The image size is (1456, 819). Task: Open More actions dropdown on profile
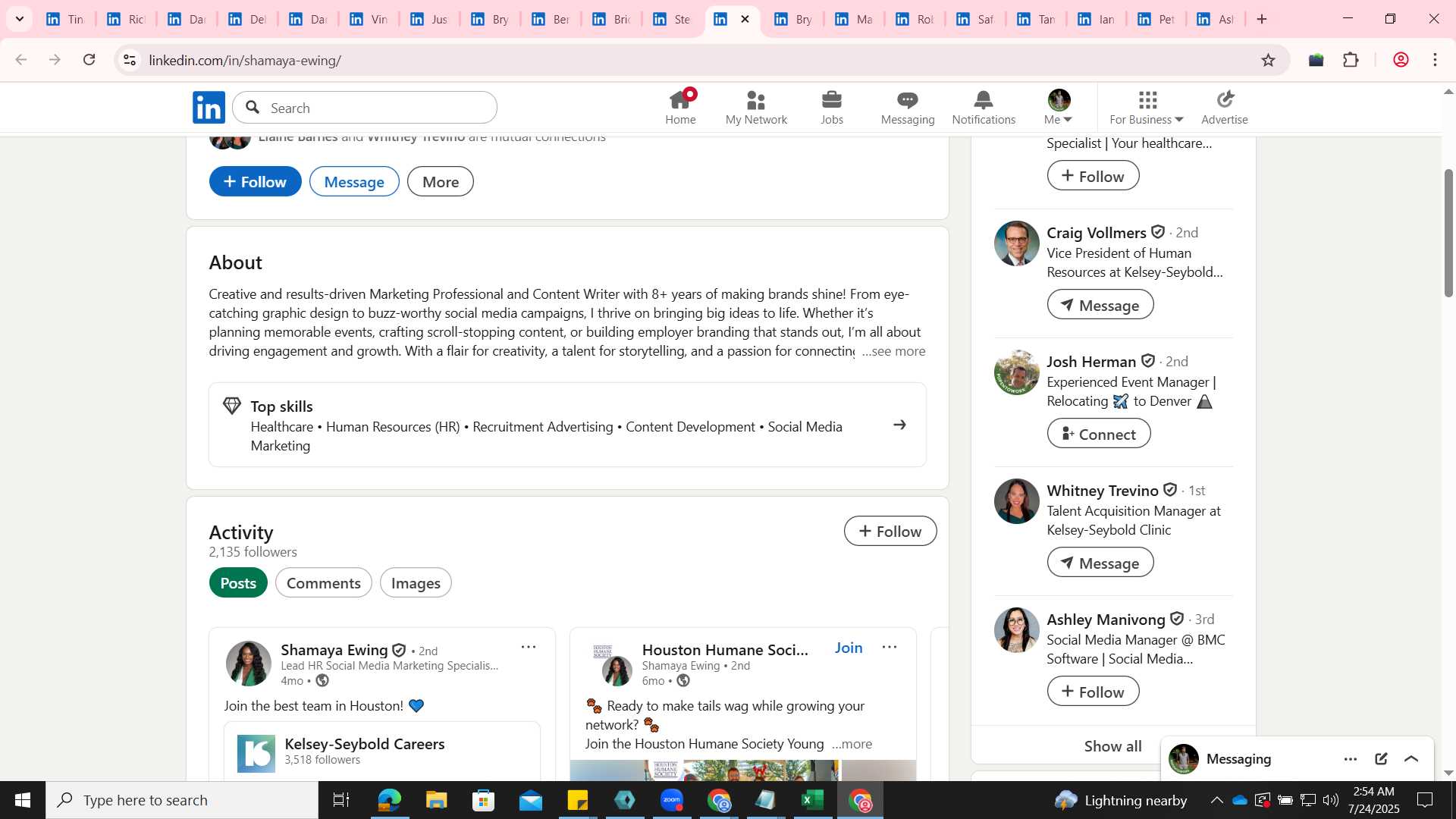click(x=441, y=181)
